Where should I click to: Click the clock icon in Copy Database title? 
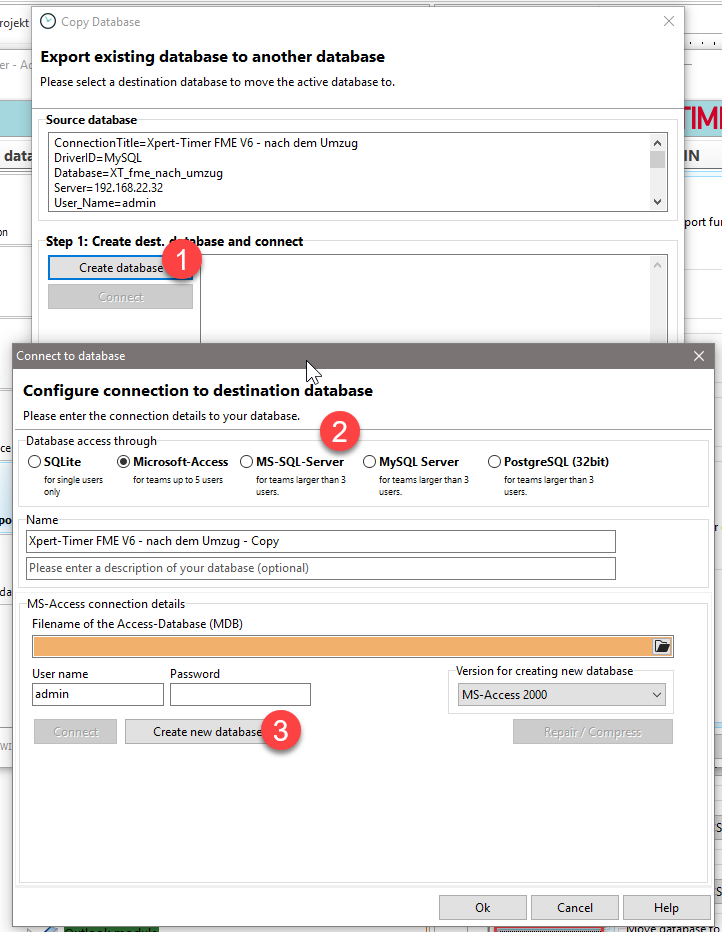coord(47,21)
